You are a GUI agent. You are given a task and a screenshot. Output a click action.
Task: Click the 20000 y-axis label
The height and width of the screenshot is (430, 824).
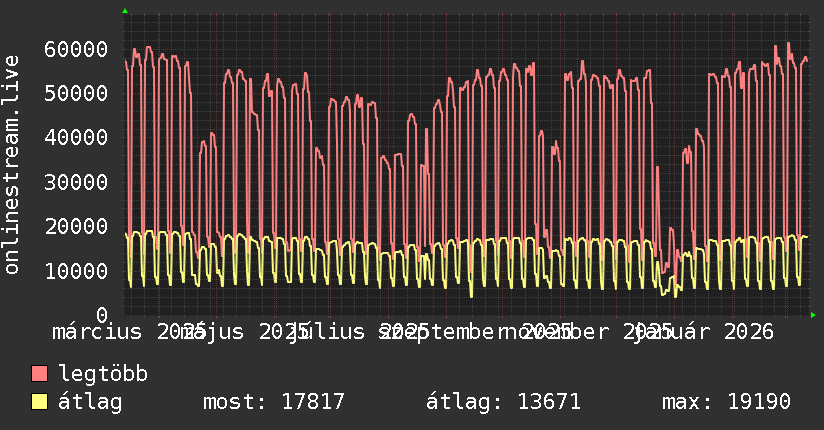pyautogui.click(x=76, y=227)
